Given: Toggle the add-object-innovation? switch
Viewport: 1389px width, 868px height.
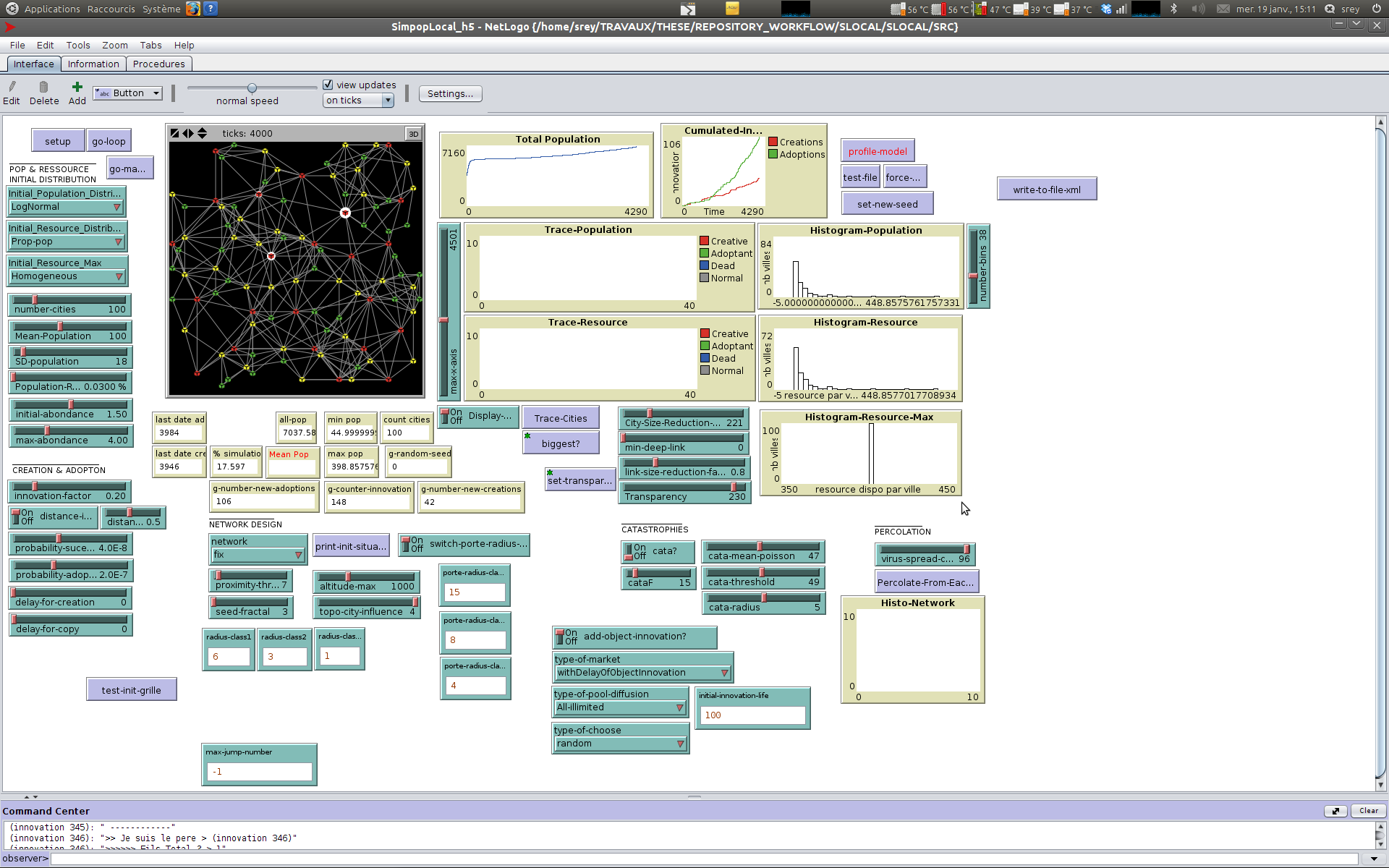Looking at the screenshot, I should (x=560, y=637).
